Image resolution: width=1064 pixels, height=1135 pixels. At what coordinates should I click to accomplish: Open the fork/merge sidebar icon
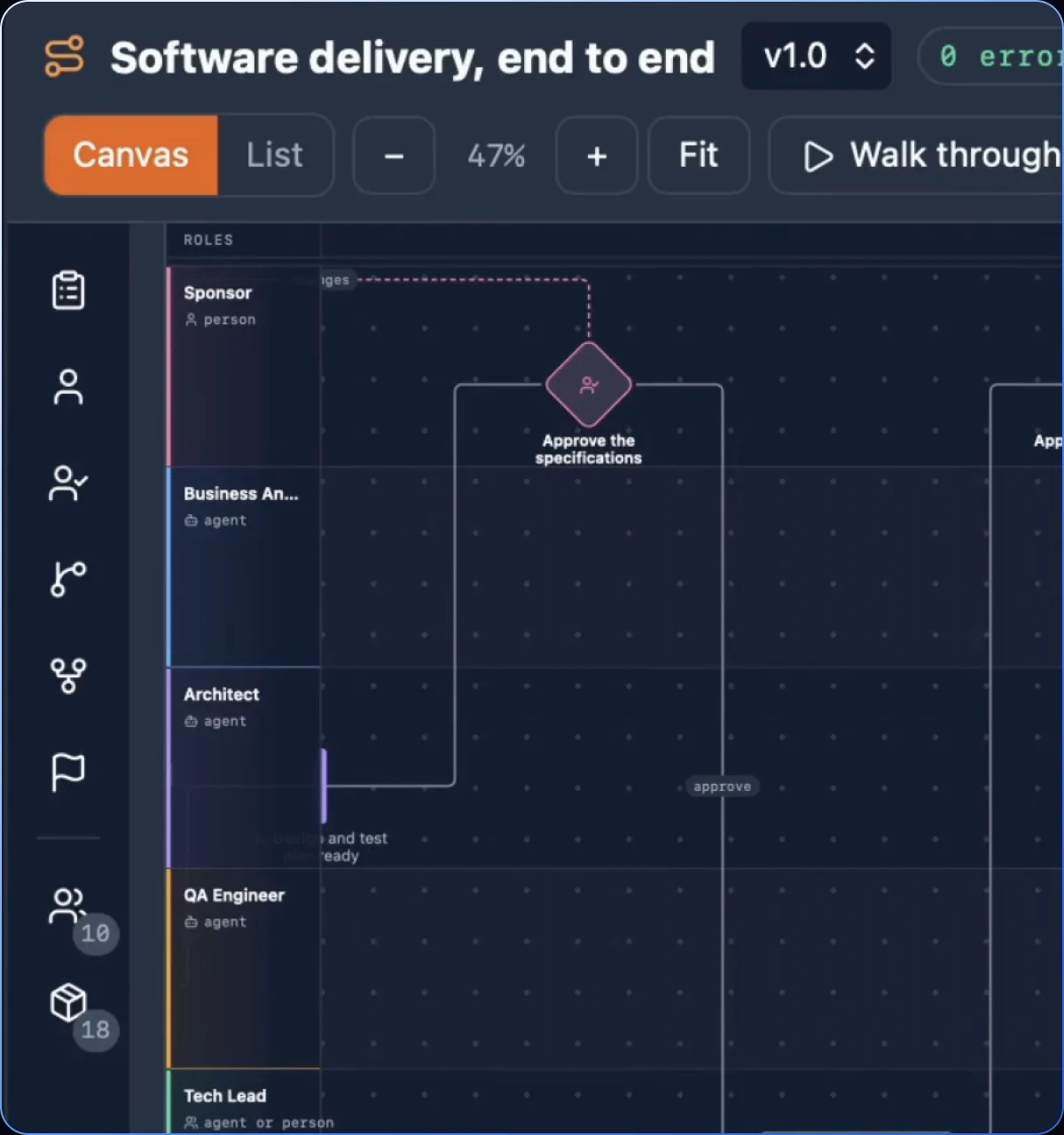[x=68, y=676]
